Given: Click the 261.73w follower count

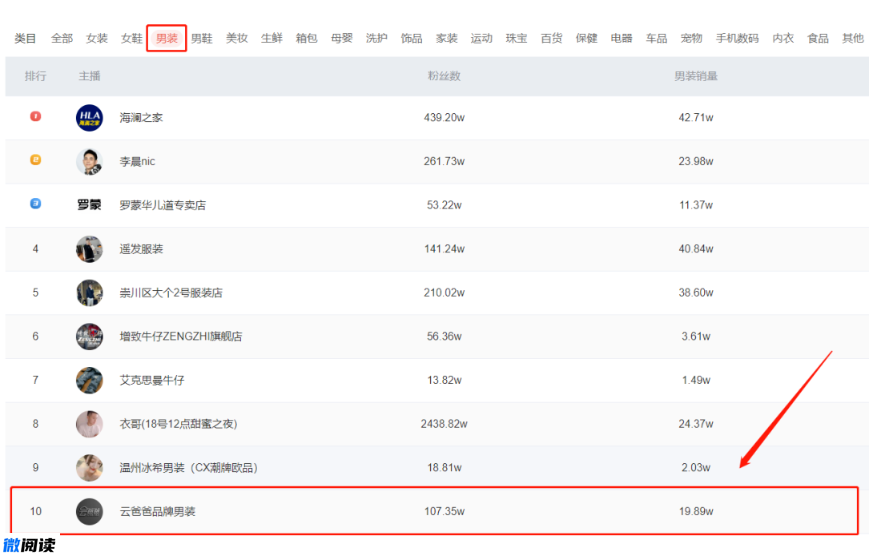Looking at the screenshot, I should click(444, 161).
